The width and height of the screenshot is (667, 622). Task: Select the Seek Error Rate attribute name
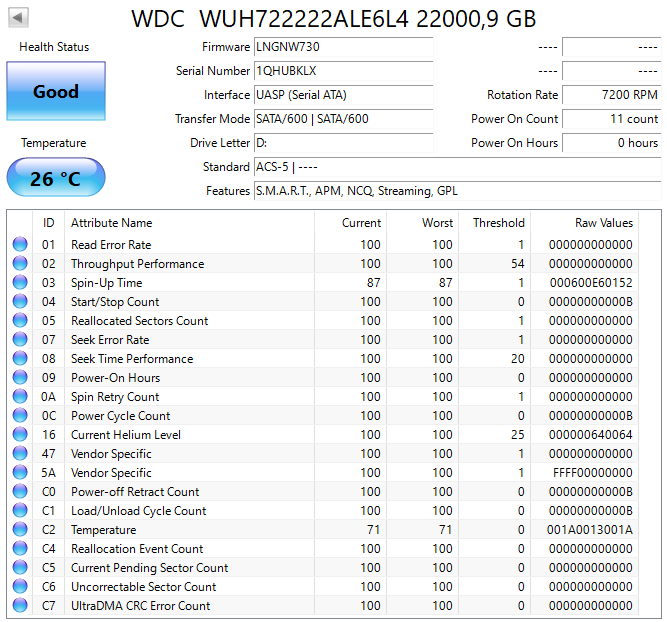[x=110, y=340]
